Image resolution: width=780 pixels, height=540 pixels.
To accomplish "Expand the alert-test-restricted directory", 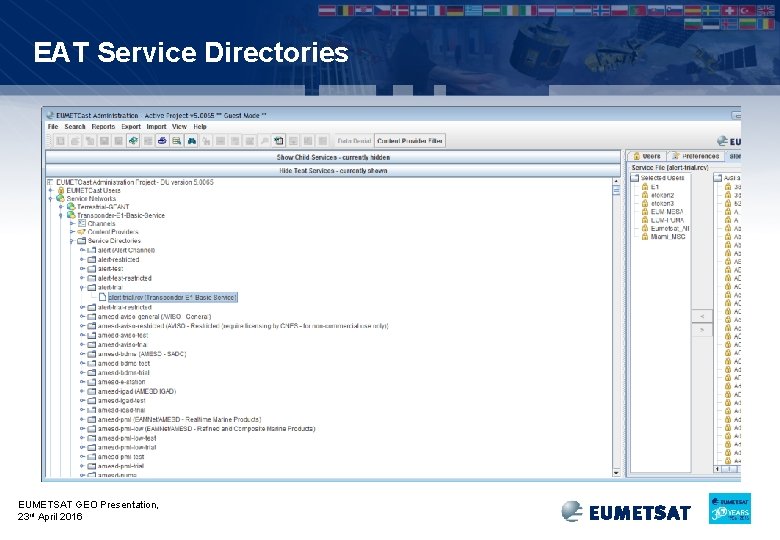I will pos(82,278).
